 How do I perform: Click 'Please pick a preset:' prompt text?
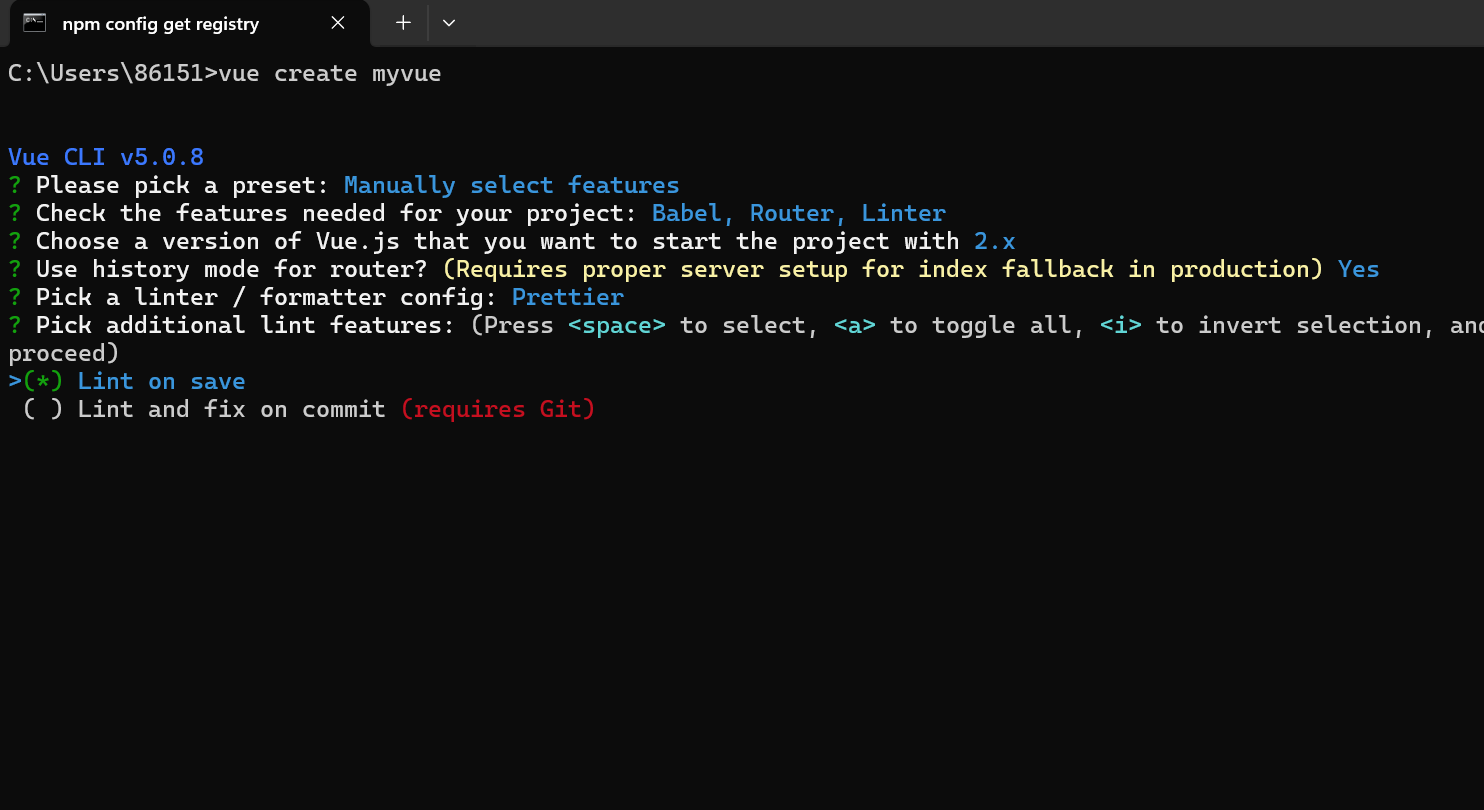[x=183, y=185]
